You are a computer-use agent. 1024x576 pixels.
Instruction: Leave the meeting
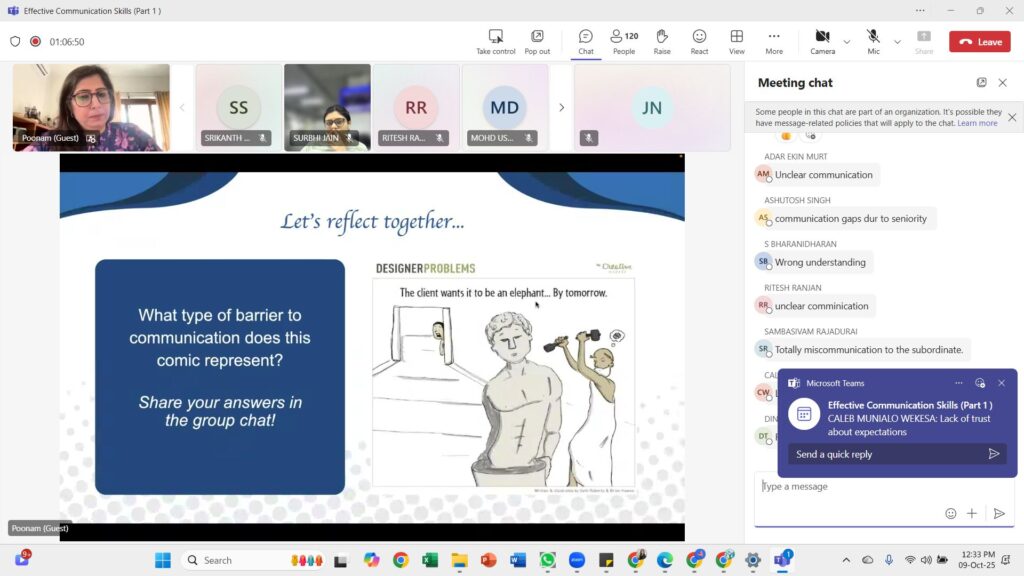click(x=980, y=42)
